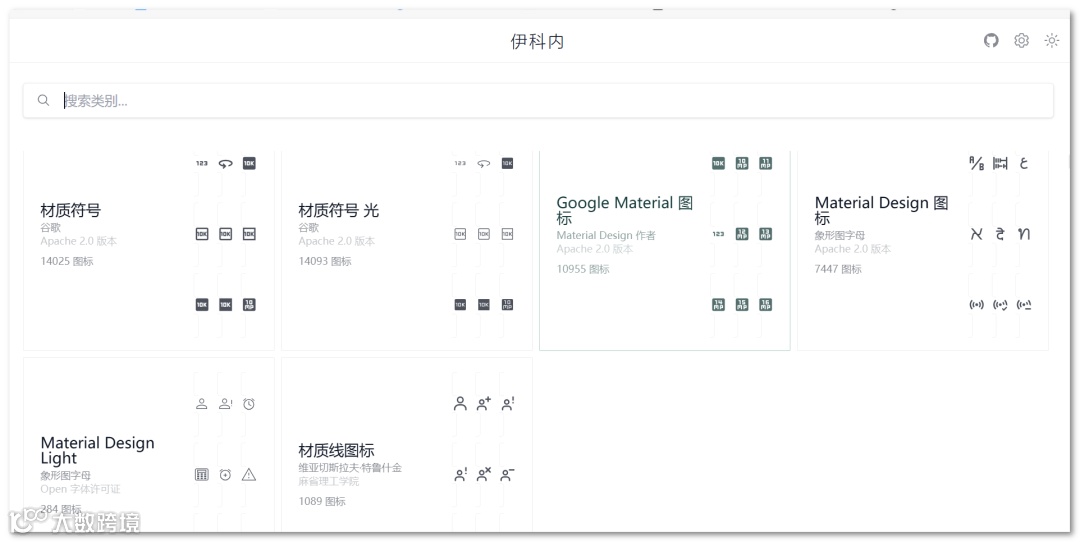Click the account-minus icon in 材质线图标 card
1080x542 pixels.
click(x=508, y=475)
